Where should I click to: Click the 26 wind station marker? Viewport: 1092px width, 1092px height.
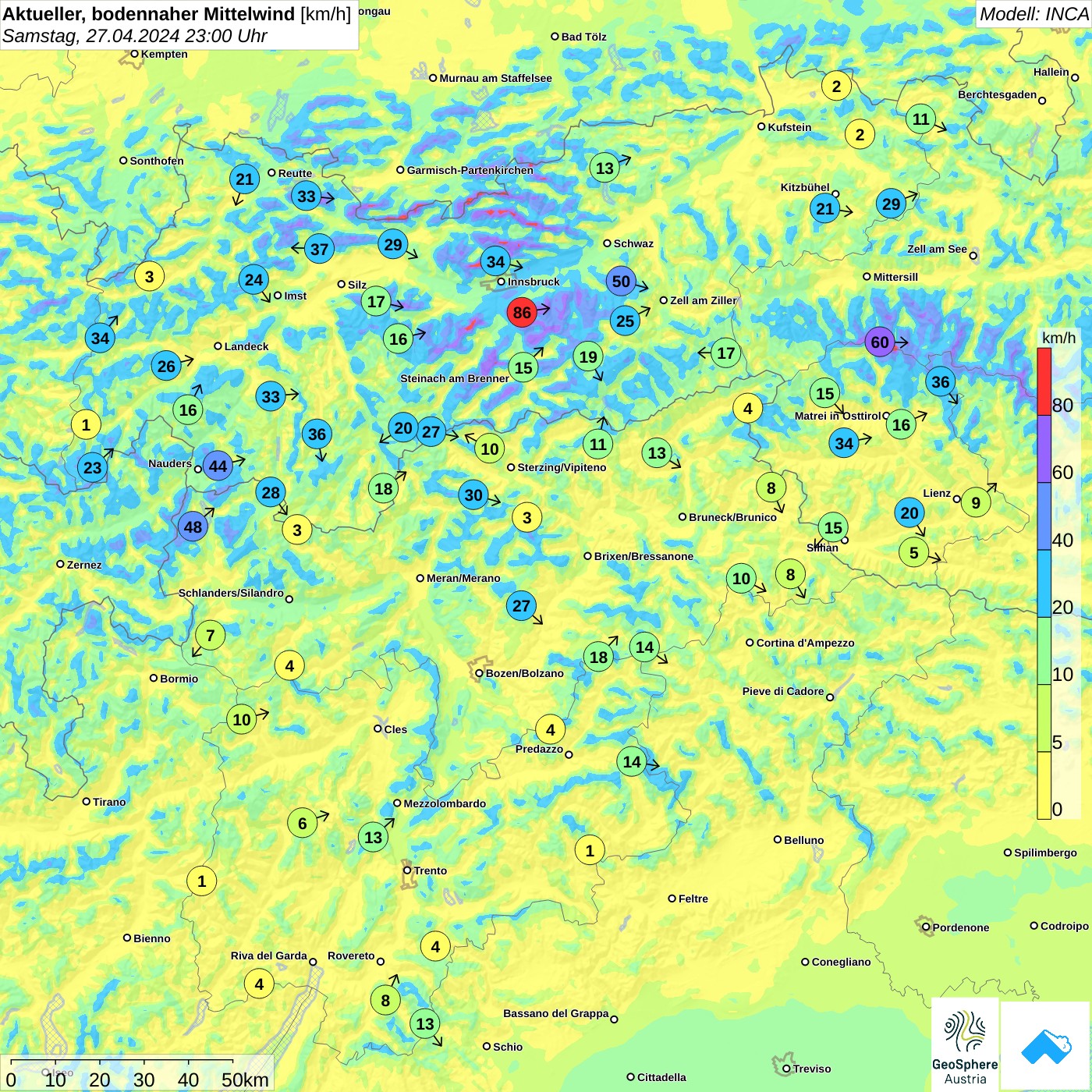166,366
